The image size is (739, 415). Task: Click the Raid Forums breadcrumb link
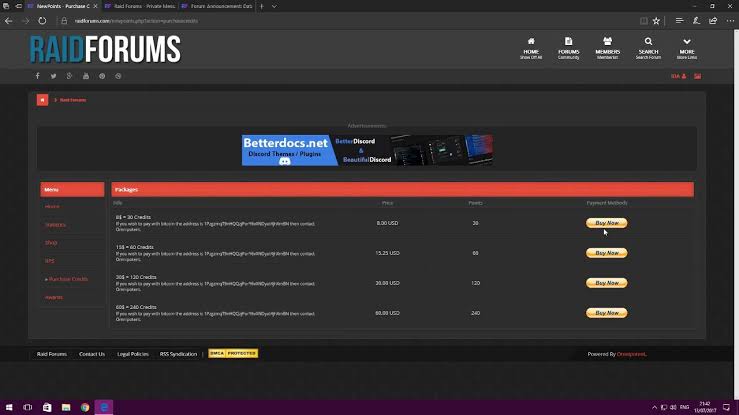point(73,100)
